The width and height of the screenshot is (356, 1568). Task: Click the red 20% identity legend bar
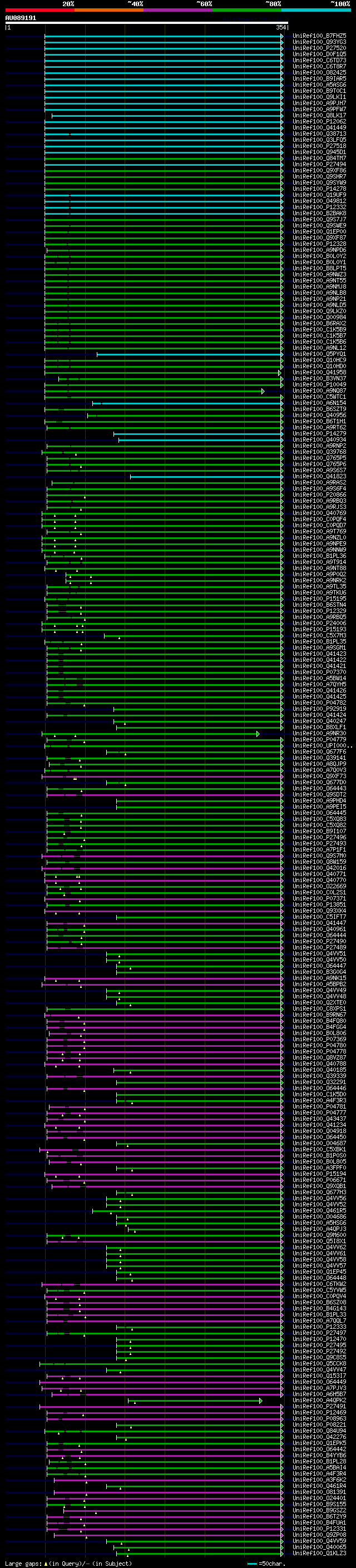click(39, 10)
